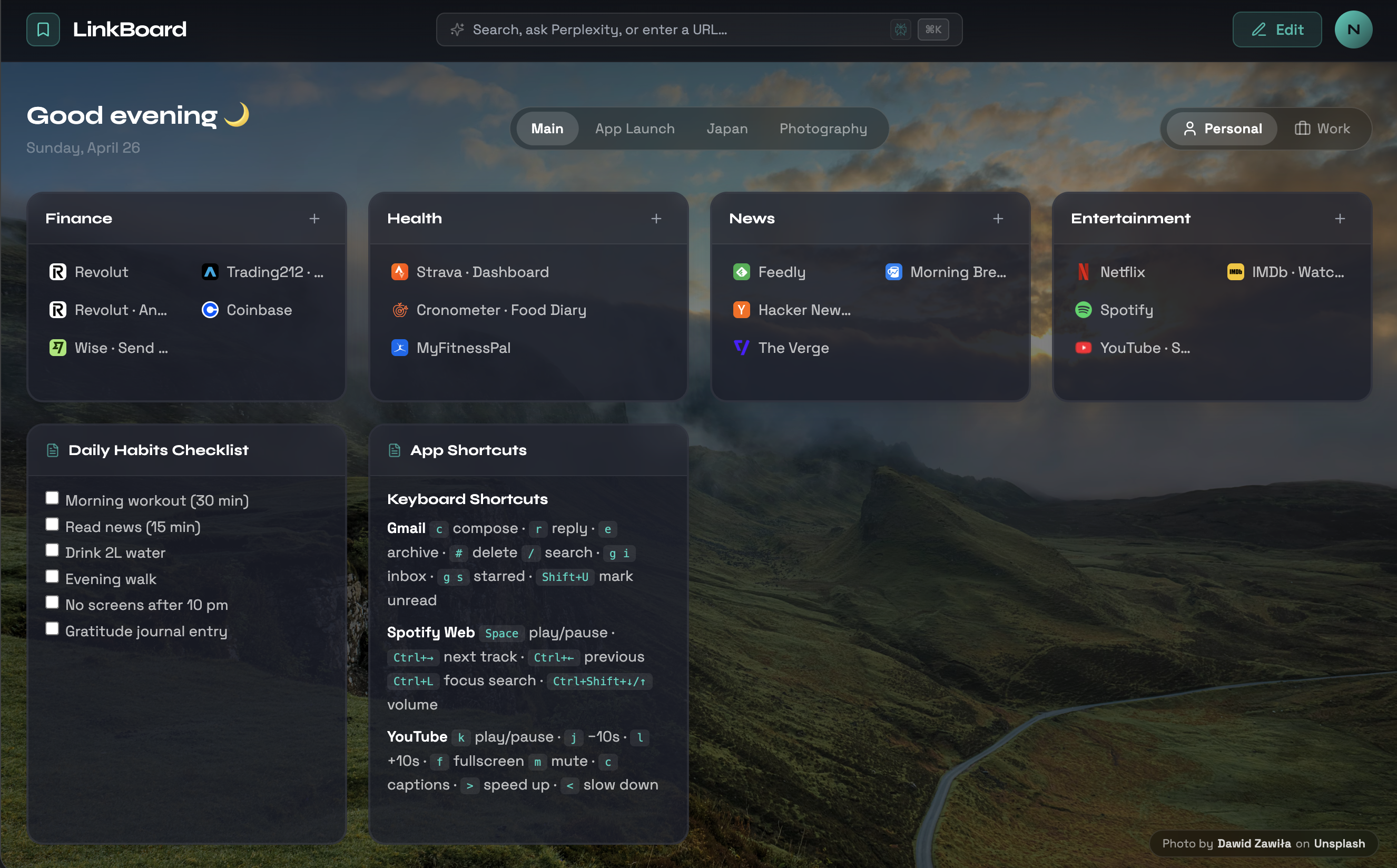Check Read news (15 min)
The width and height of the screenshot is (1397, 868).
pyautogui.click(x=52, y=524)
